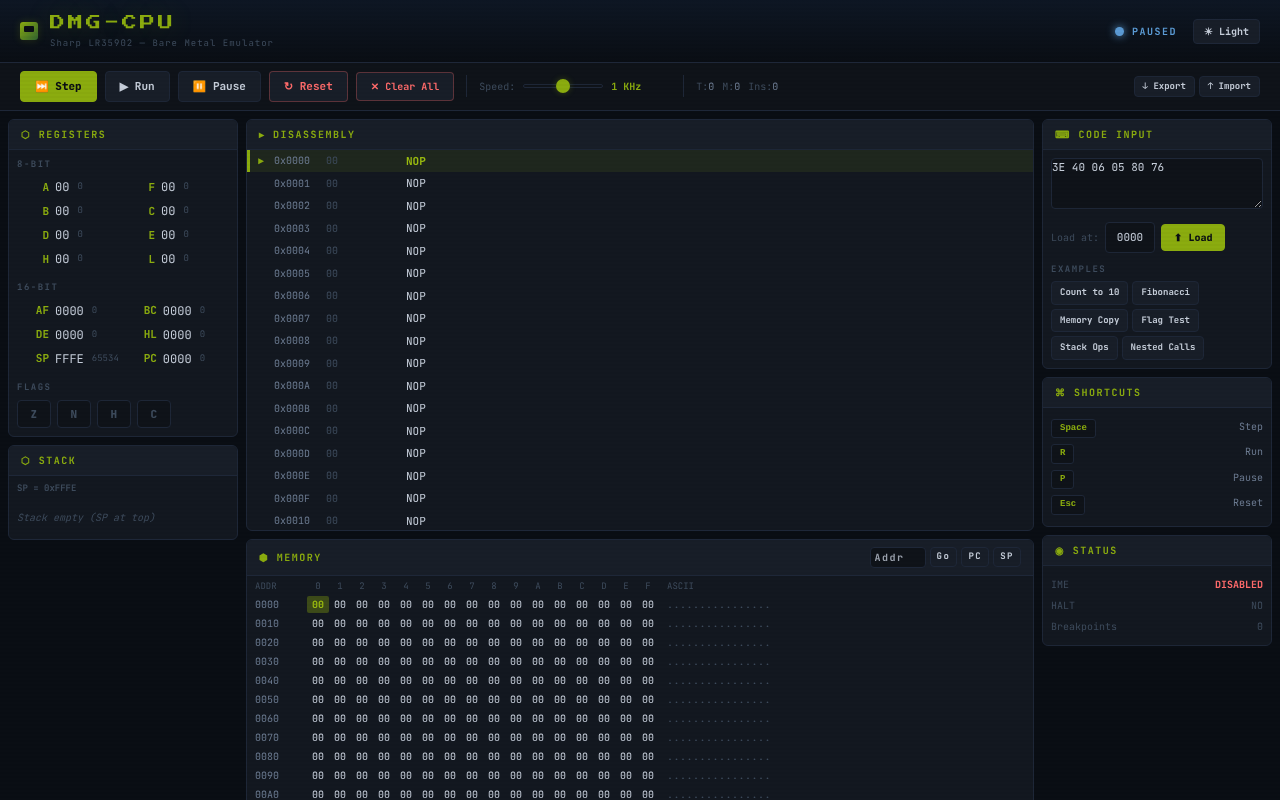Click the Memory panel header icon
This screenshot has width=1280, height=800.
click(x=263, y=558)
